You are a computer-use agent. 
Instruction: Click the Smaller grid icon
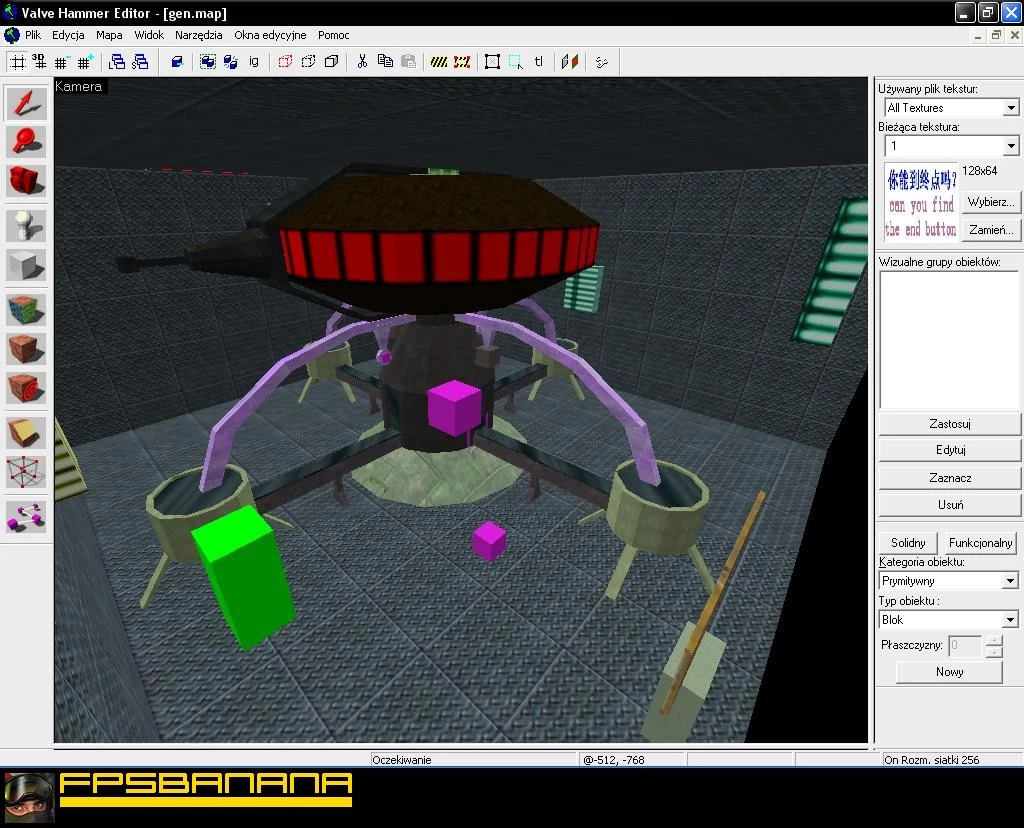(61, 62)
